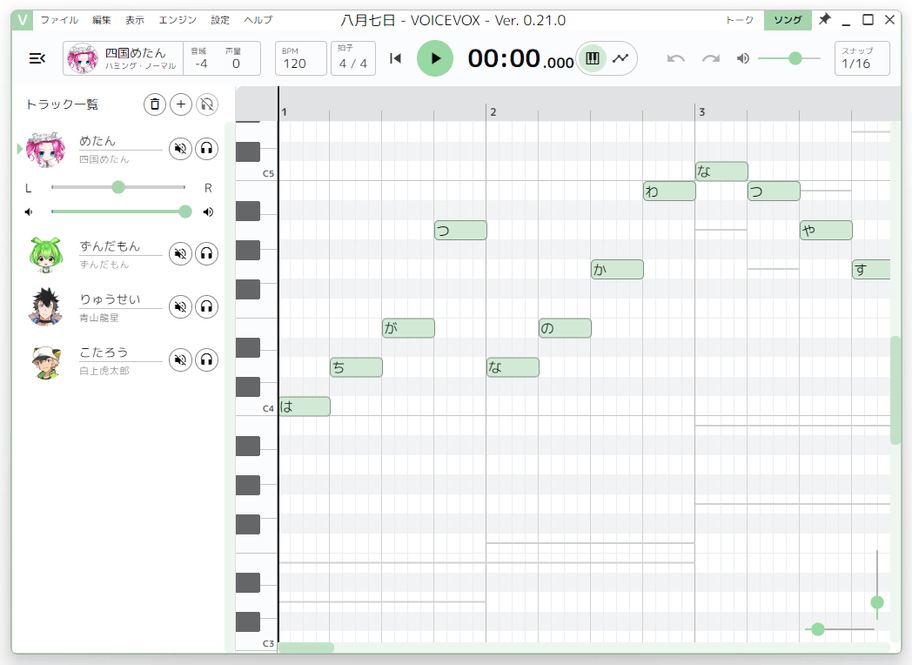This screenshot has height=665, width=912.
Task: Open the スナップ 1/16 dropdown
Action: pyautogui.click(x=861, y=58)
